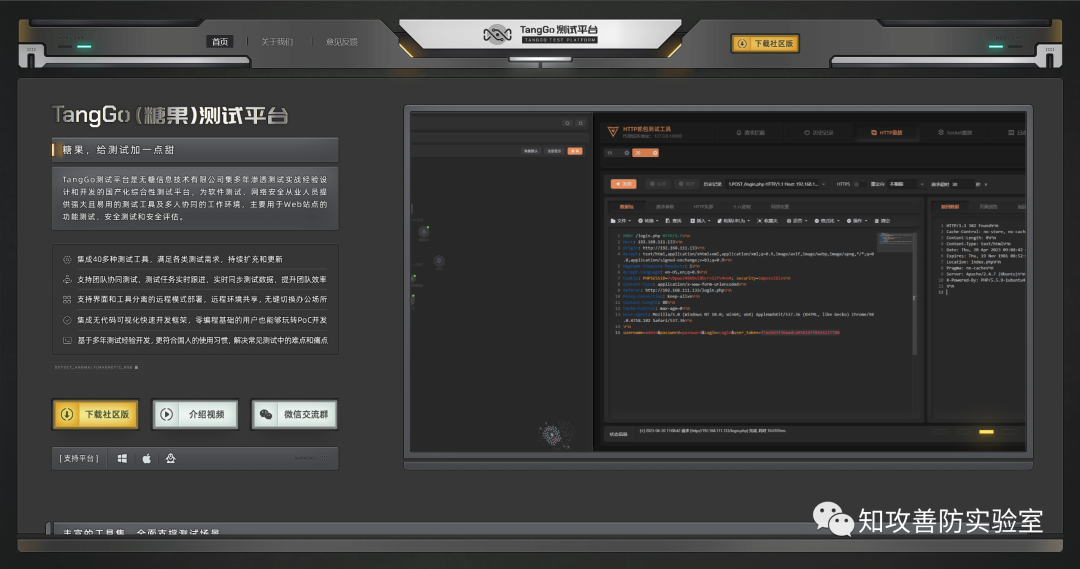1080x569 pixels.
Task: Click the terminal icon beside 基于多年测试经验开发
Action: (67, 340)
